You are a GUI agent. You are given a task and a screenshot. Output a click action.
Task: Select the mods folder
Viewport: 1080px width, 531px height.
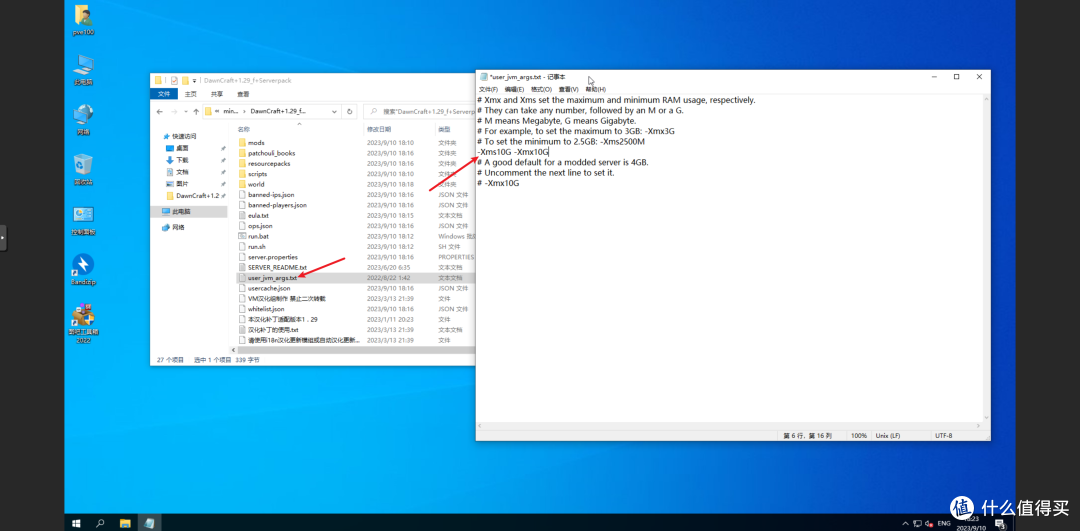point(256,143)
